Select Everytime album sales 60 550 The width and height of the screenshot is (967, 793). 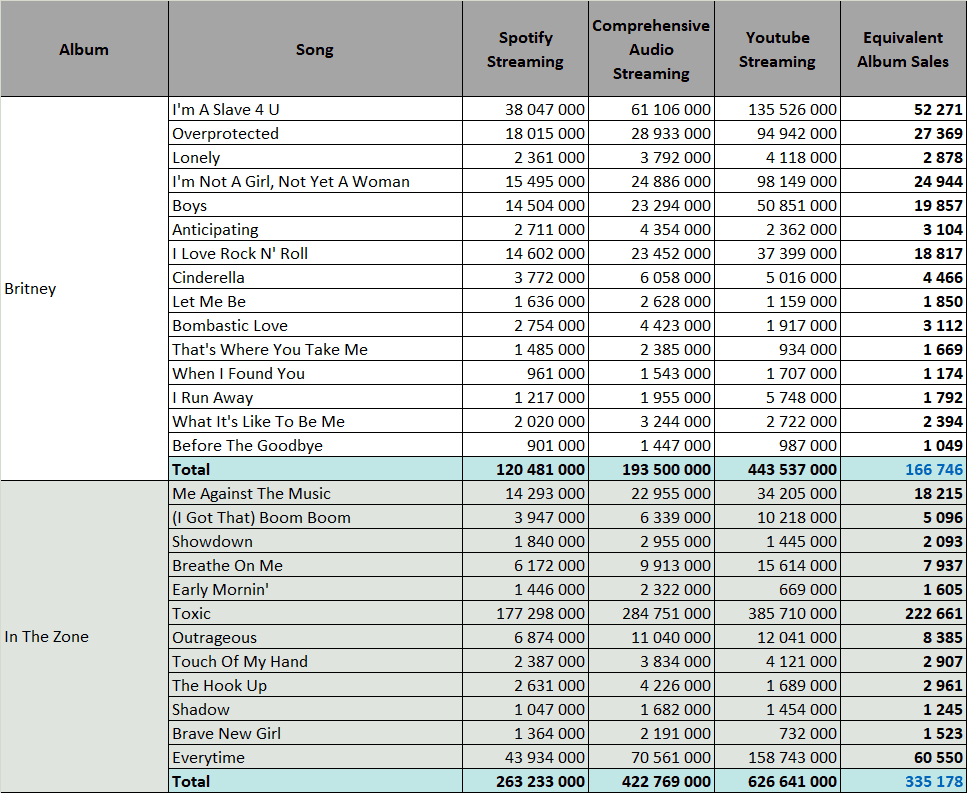coord(903,758)
